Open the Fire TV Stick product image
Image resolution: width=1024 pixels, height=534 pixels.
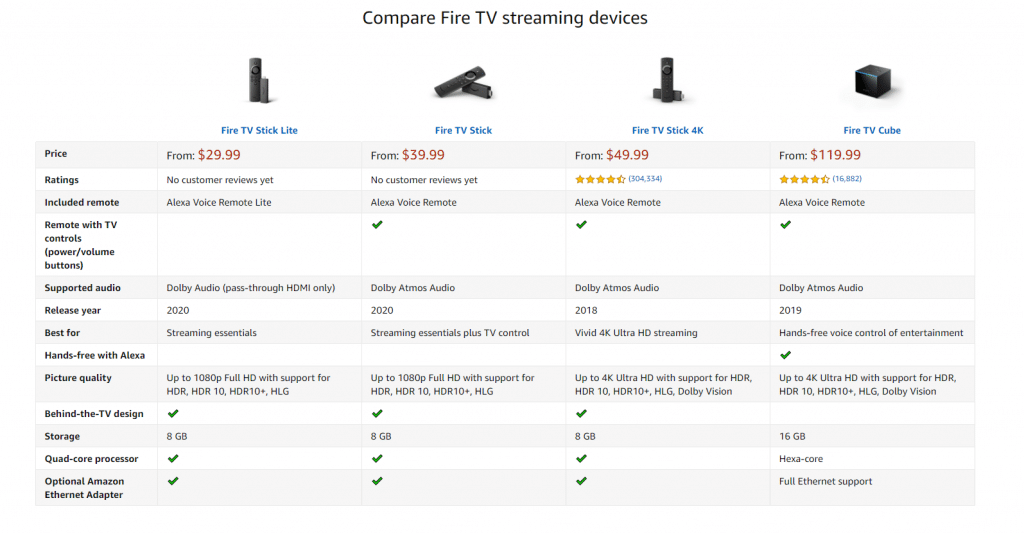(464, 82)
